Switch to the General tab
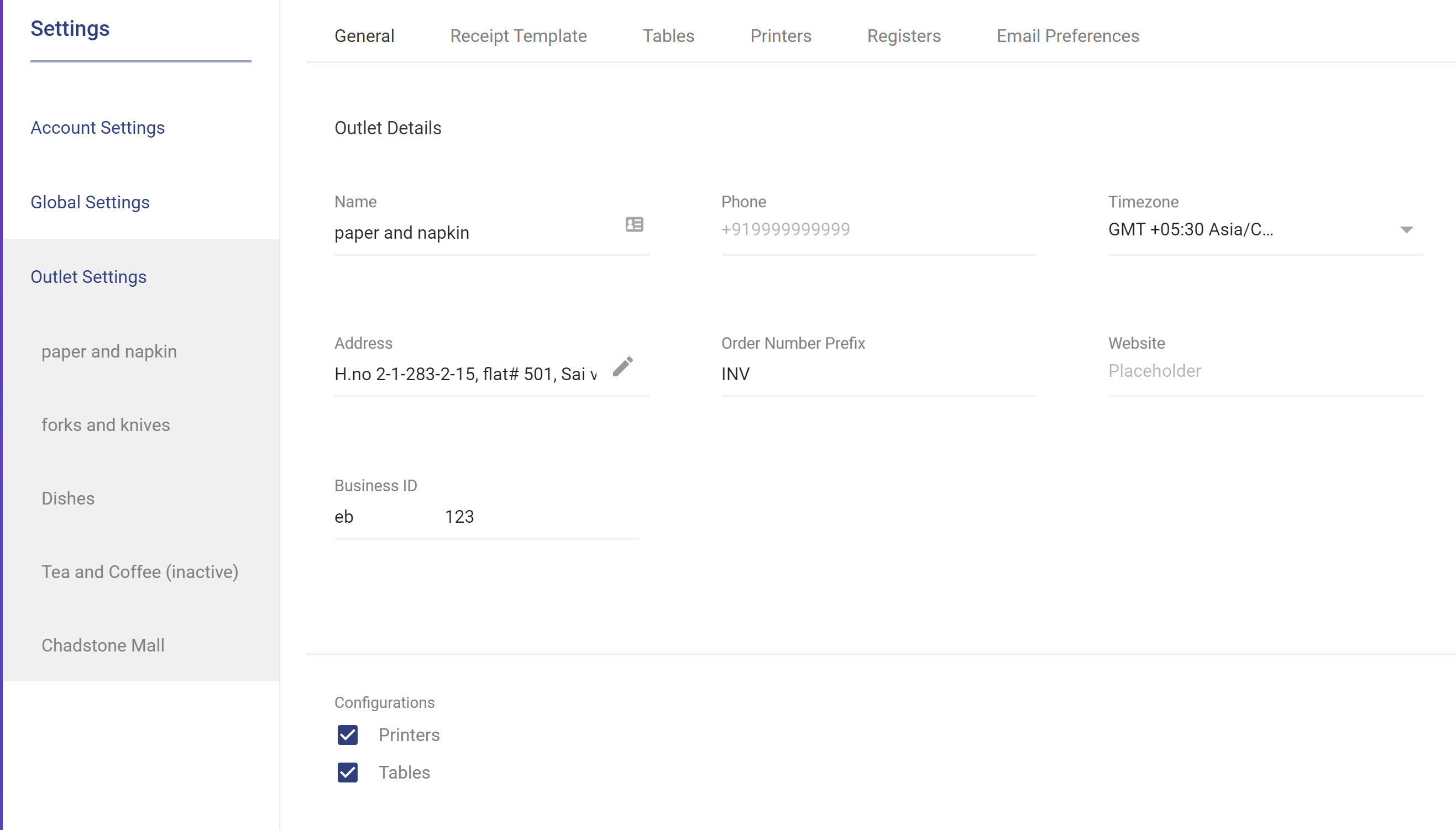 [x=364, y=36]
